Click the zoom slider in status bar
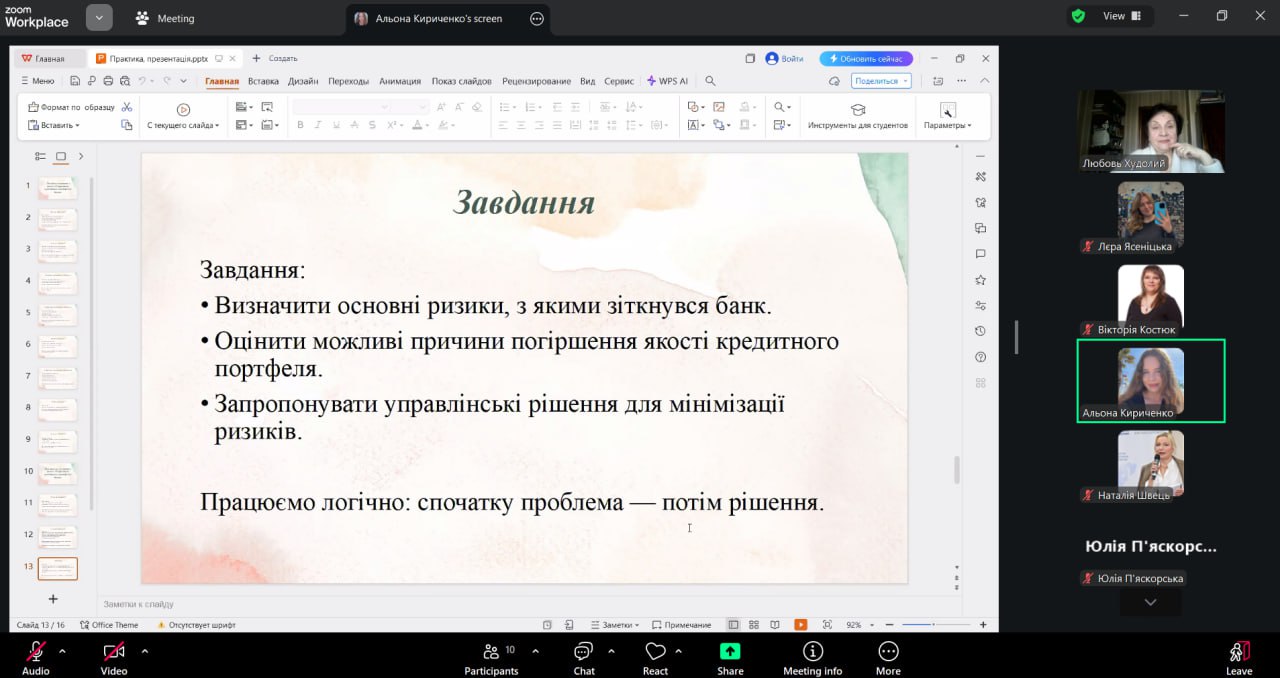Viewport: 1280px width, 678px height. coord(932,625)
